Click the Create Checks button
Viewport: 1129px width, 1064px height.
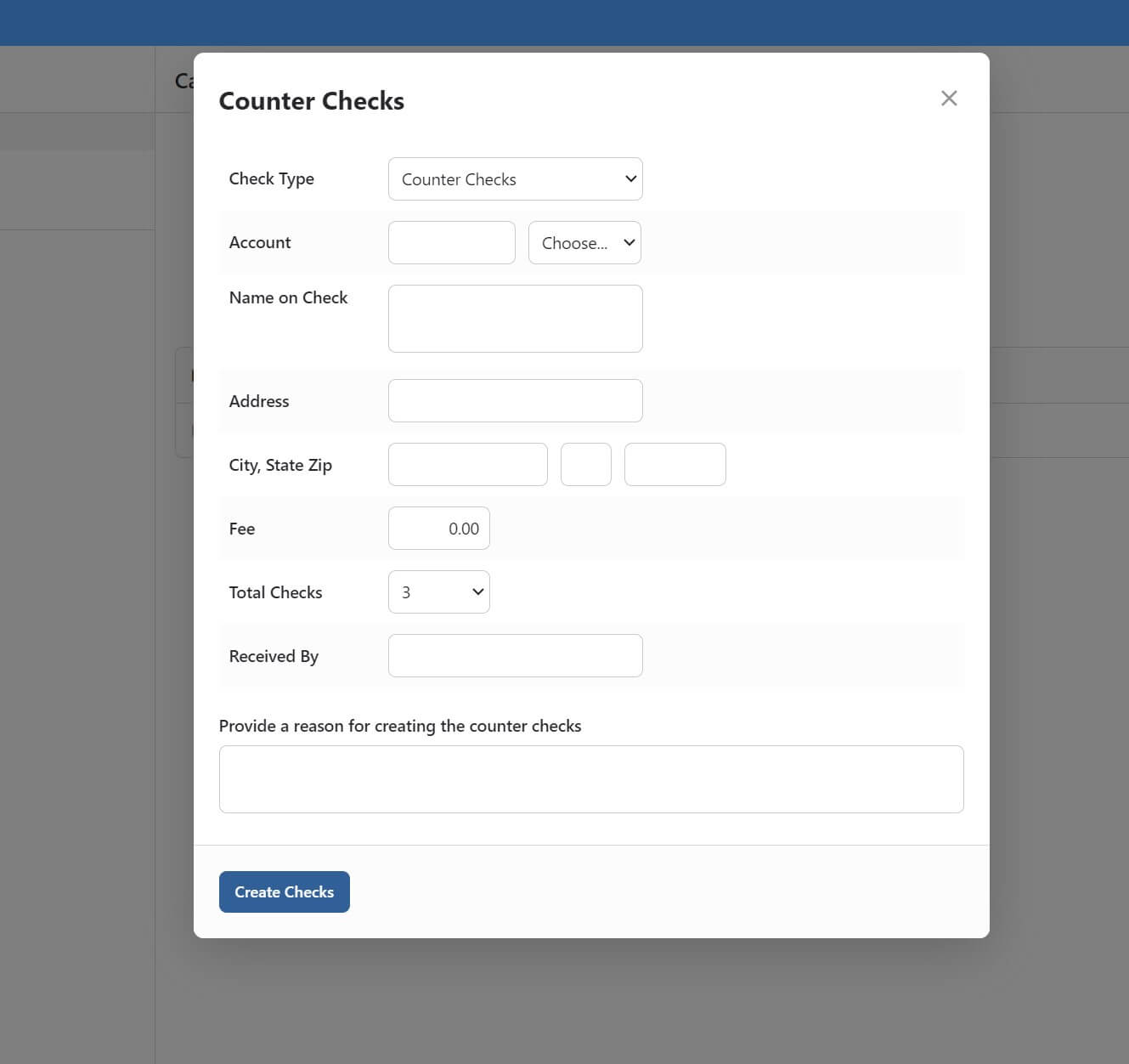[284, 891]
